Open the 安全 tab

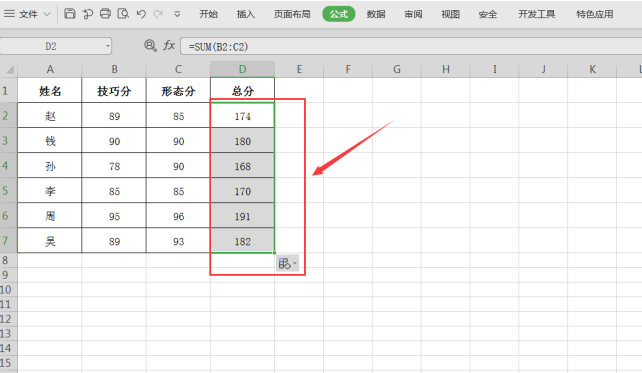[488, 14]
